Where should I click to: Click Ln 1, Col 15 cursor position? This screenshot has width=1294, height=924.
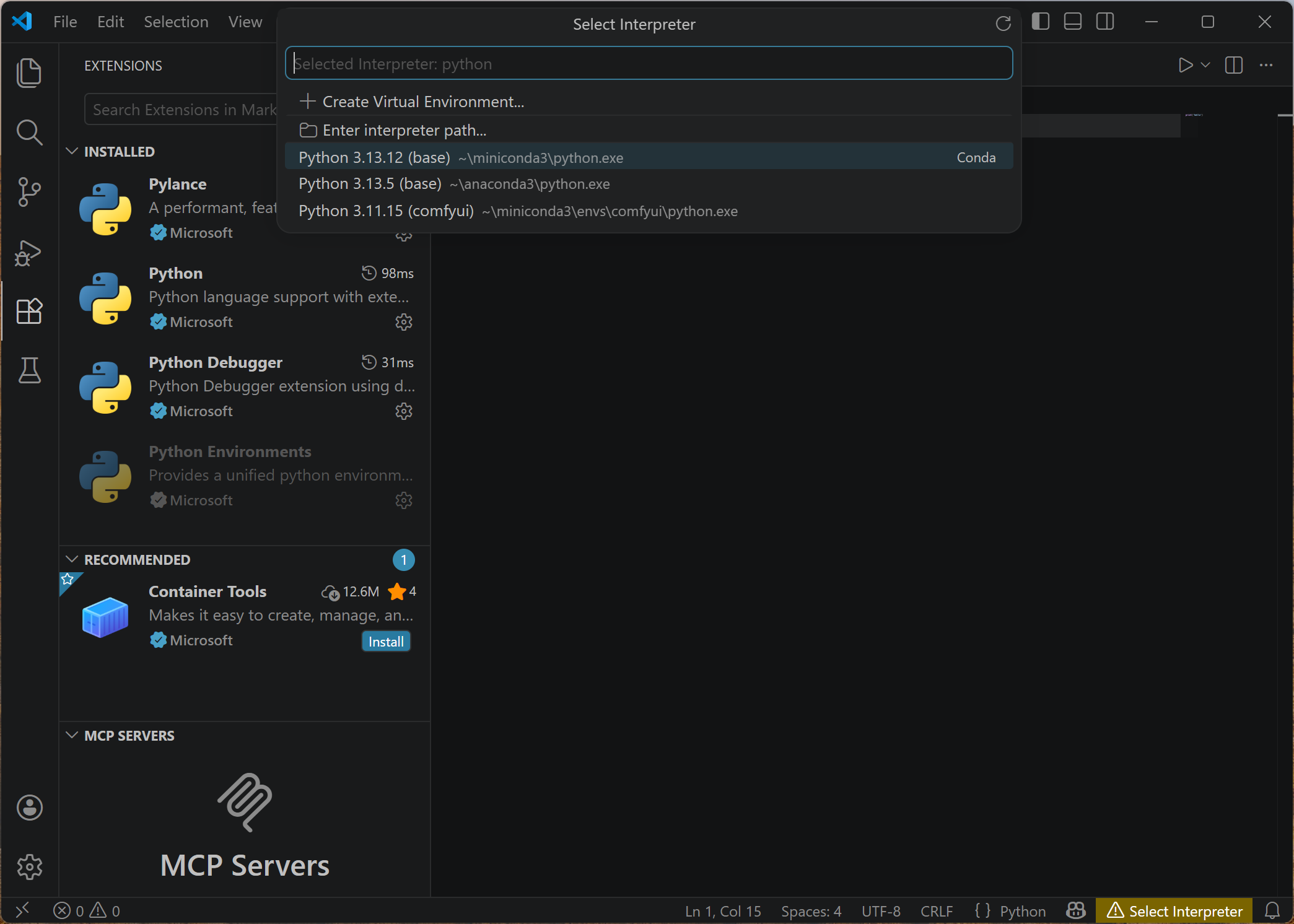pyautogui.click(x=723, y=911)
